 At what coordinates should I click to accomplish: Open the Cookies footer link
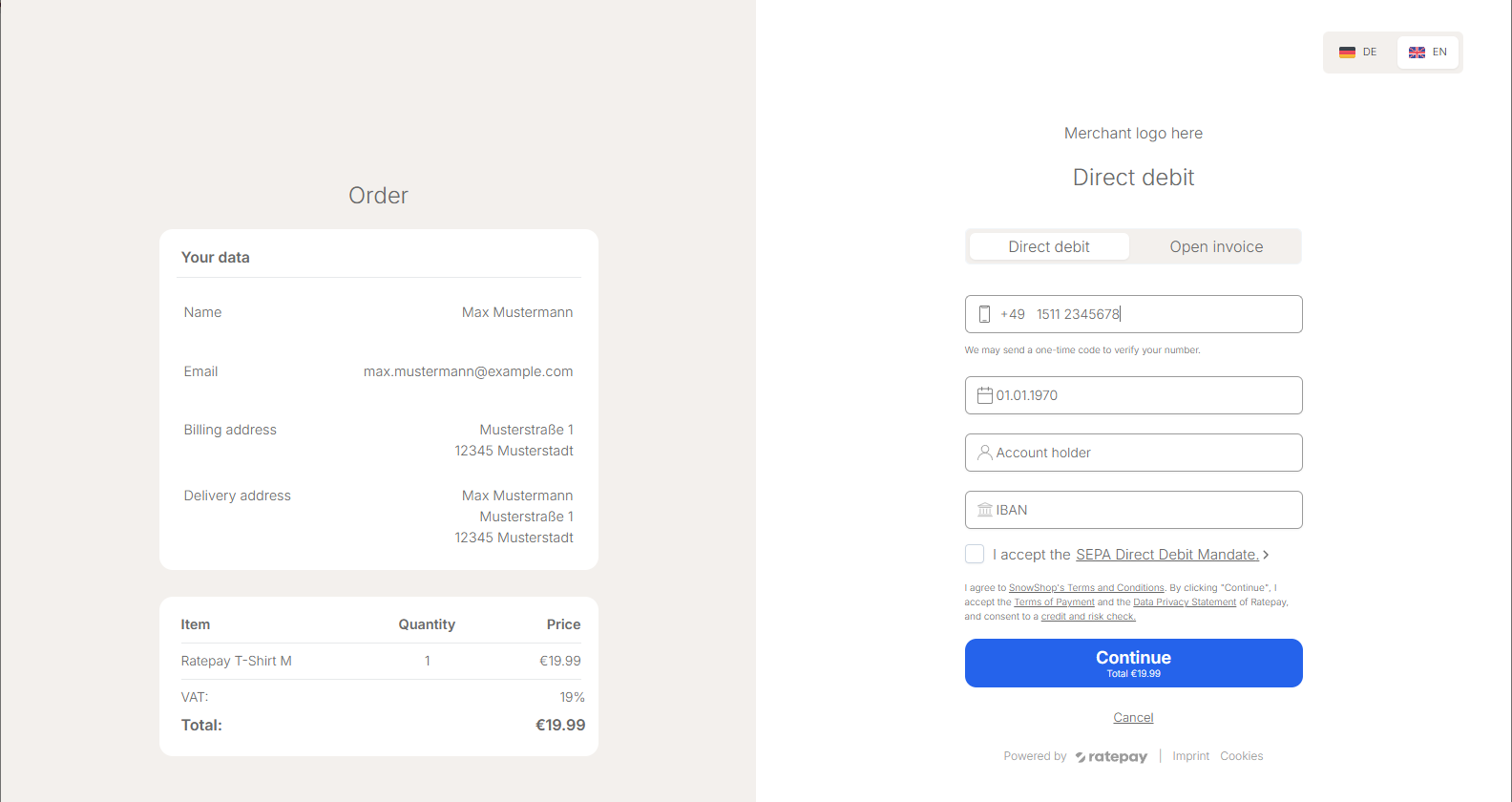tap(1241, 756)
